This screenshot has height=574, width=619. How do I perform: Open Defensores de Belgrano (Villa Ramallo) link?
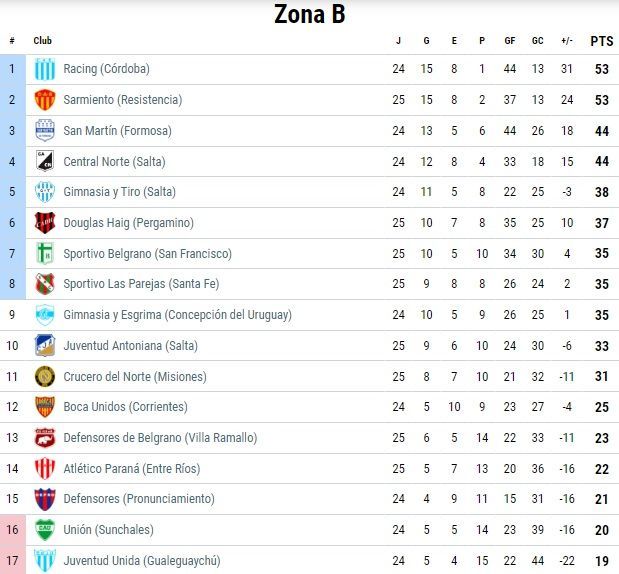[x=160, y=438]
